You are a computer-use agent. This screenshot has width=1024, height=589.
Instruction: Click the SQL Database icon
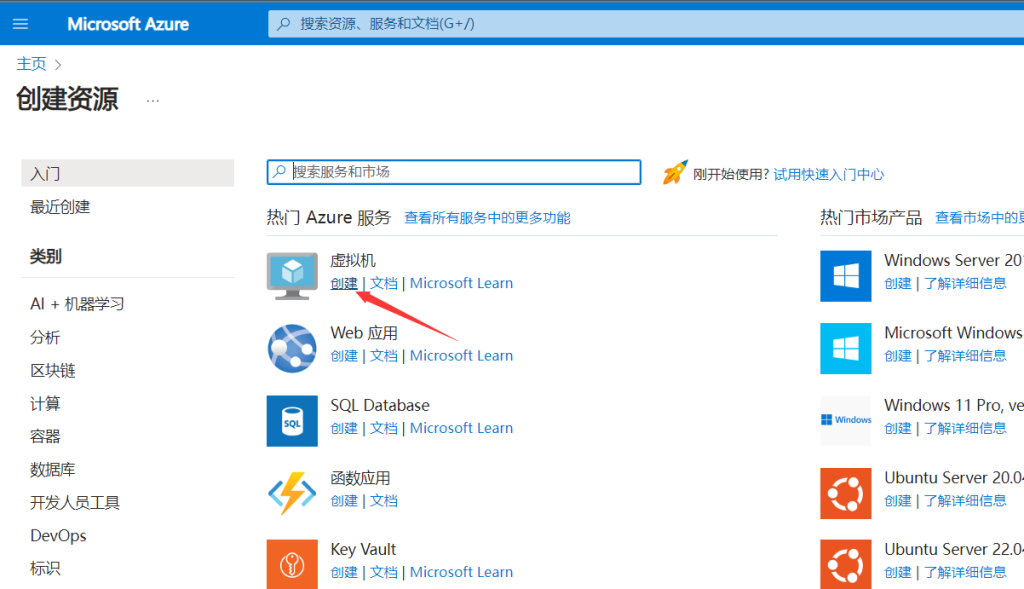point(292,420)
